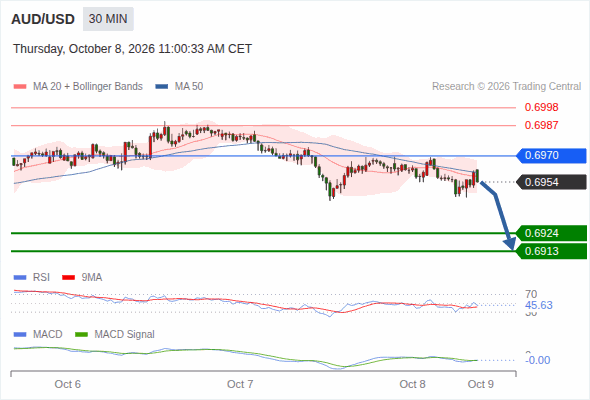
Task: Click the MACD blue legend swatch
Action: [20, 335]
